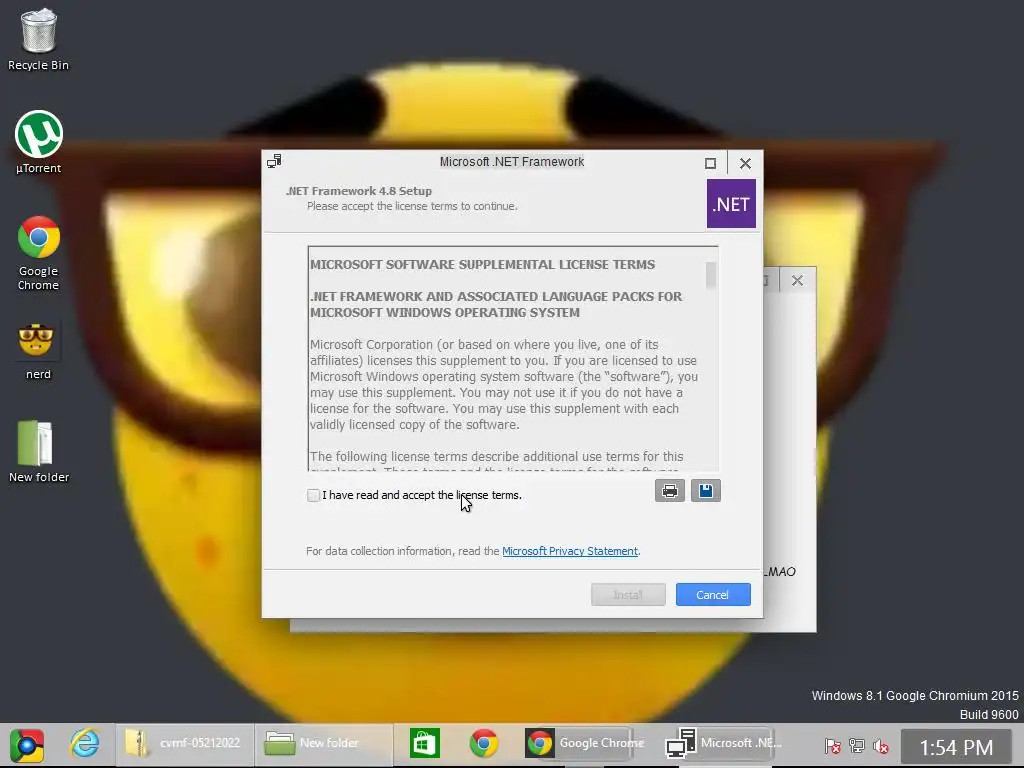Close the window behind the .NET setup
The height and width of the screenshot is (768, 1024).
tap(797, 281)
